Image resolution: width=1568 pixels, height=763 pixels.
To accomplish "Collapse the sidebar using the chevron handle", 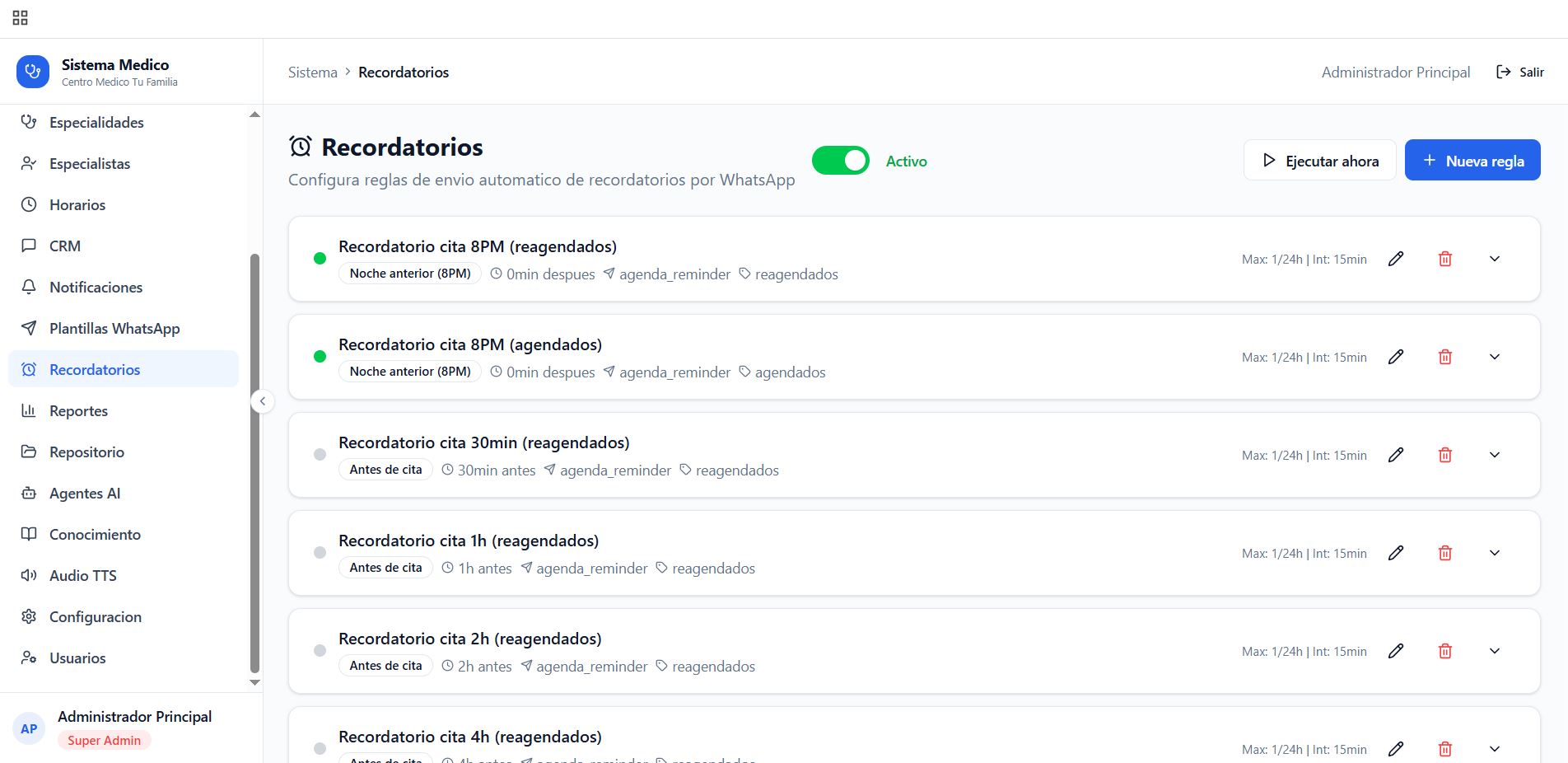I will pyautogui.click(x=263, y=401).
